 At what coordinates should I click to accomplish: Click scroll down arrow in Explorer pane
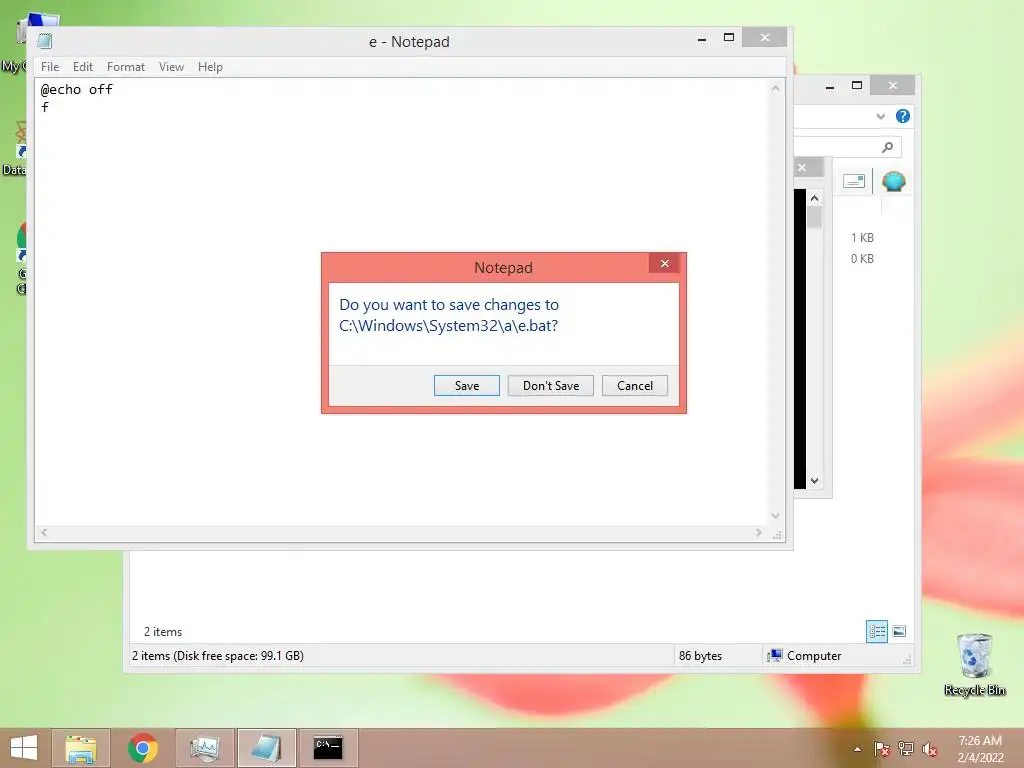coord(814,481)
